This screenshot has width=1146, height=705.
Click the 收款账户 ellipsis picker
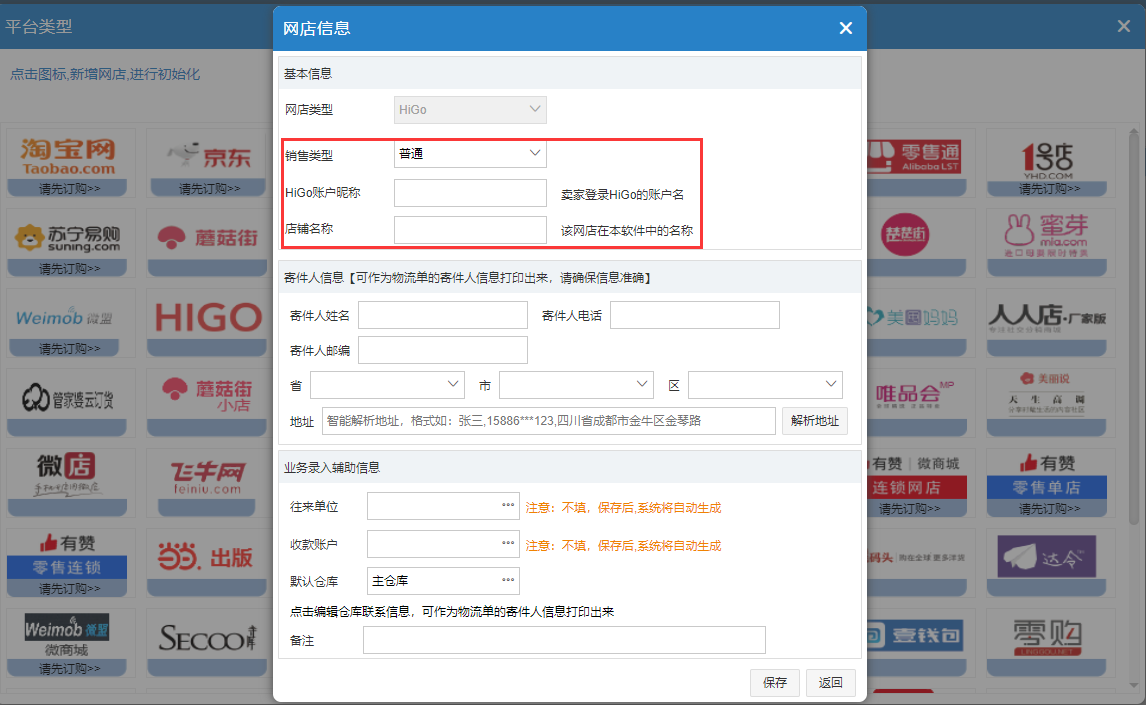(508, 544)
